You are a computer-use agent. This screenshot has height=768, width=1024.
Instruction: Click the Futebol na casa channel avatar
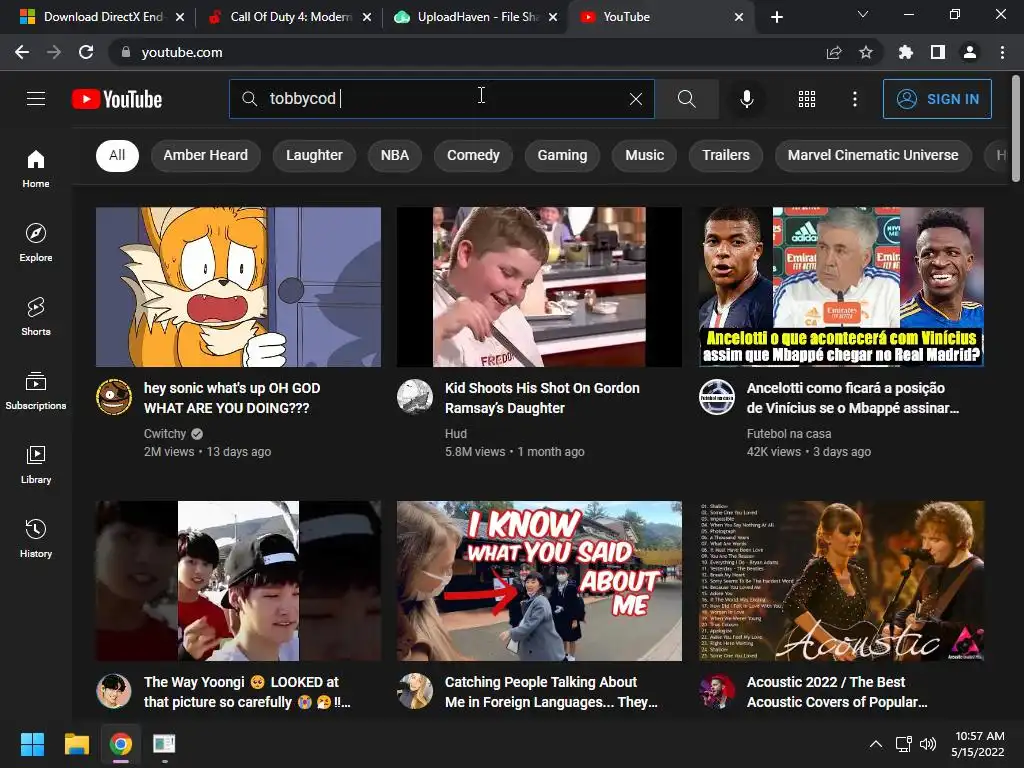717,396
